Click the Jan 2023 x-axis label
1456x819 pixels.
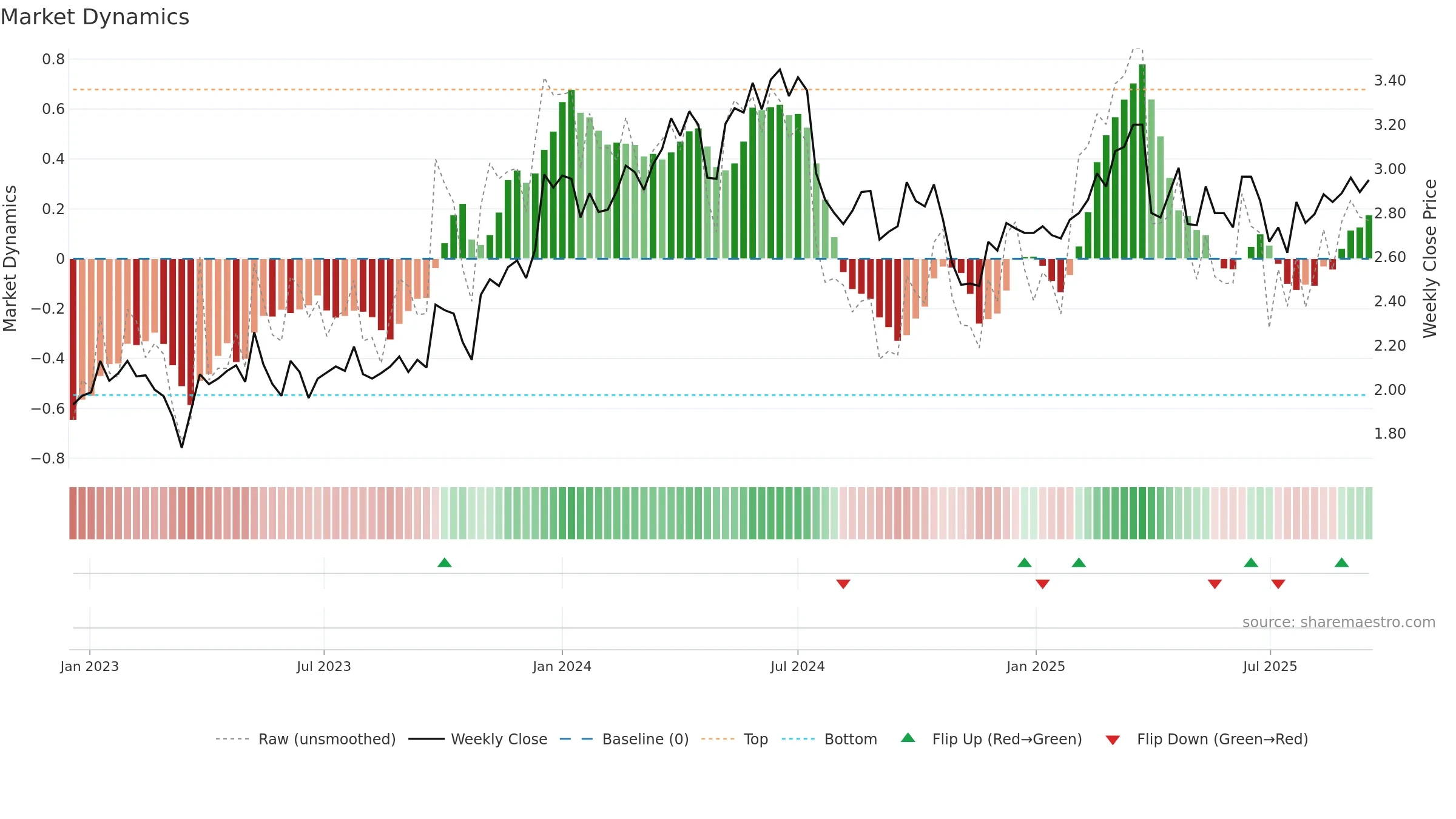click(90, 666)
